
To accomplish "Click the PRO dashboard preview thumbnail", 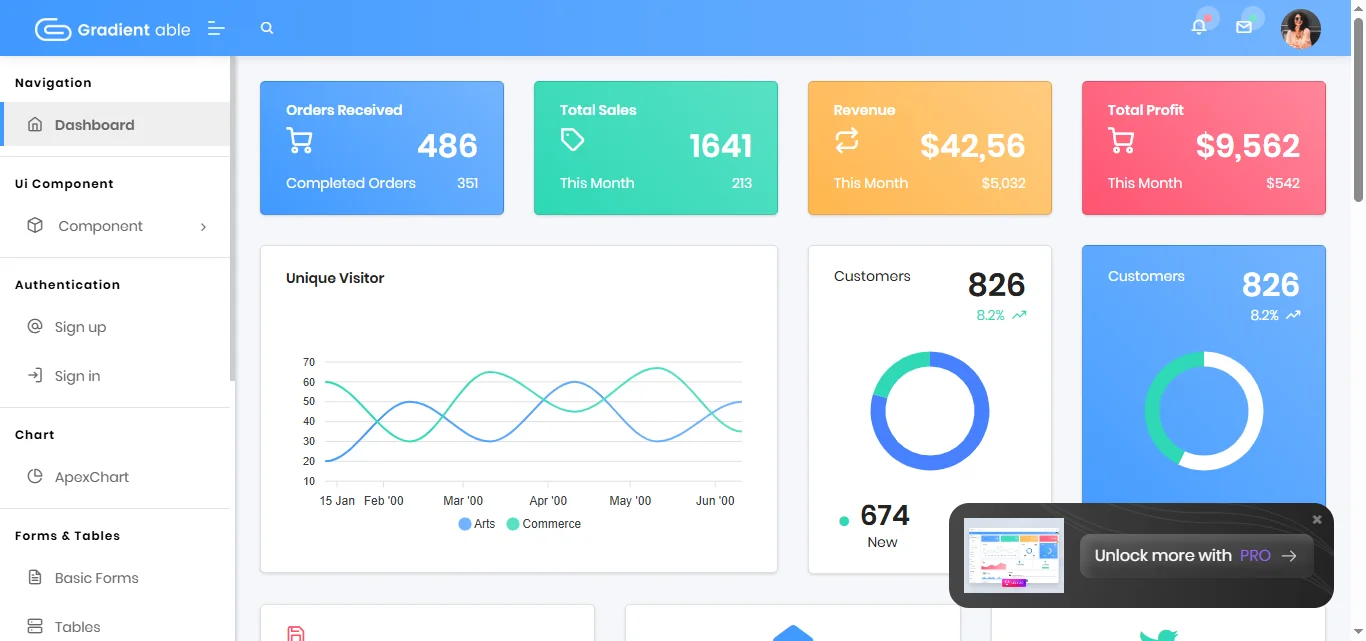I will pyautogui.click(x=1013, y=555).
